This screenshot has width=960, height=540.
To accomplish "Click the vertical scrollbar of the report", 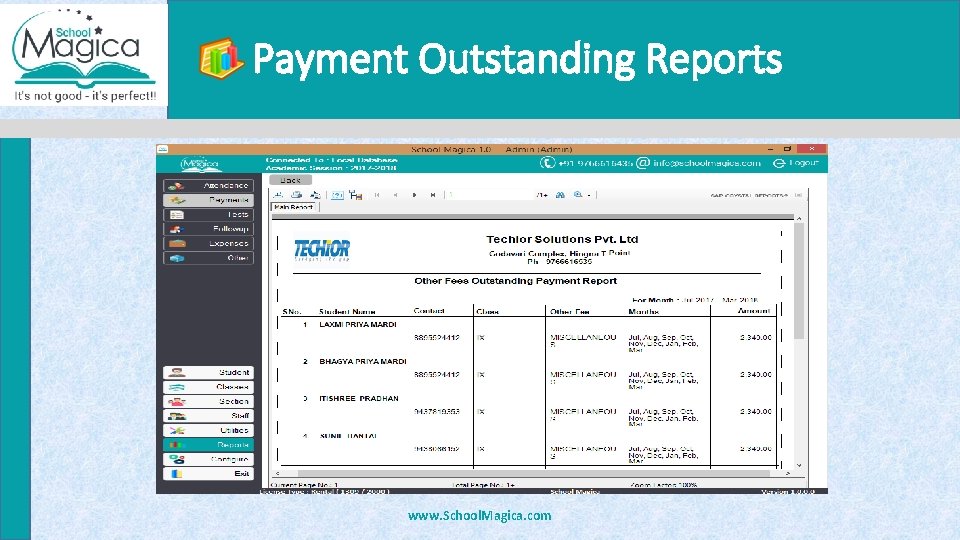I will (x=799, y=282).
